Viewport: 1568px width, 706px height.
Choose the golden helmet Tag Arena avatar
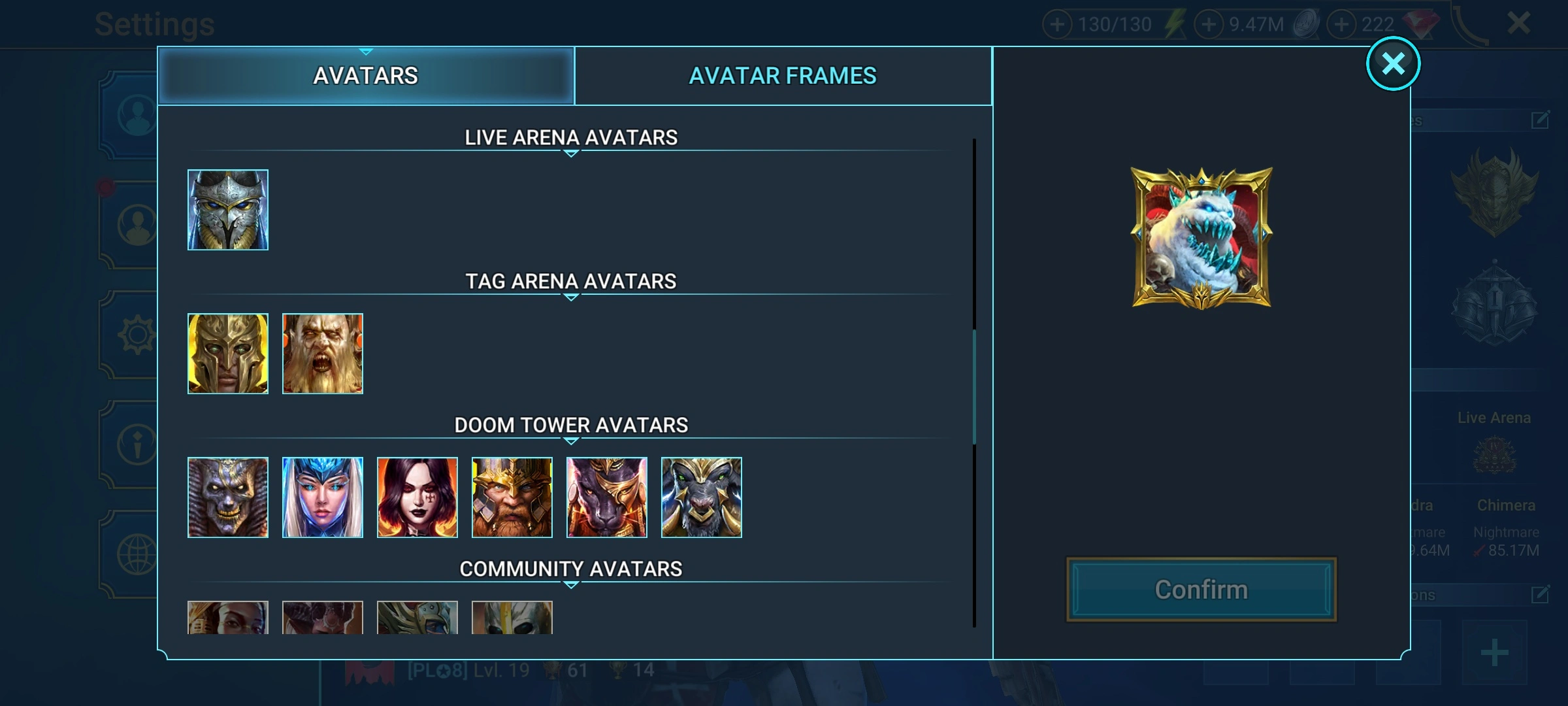click(228, 354)
